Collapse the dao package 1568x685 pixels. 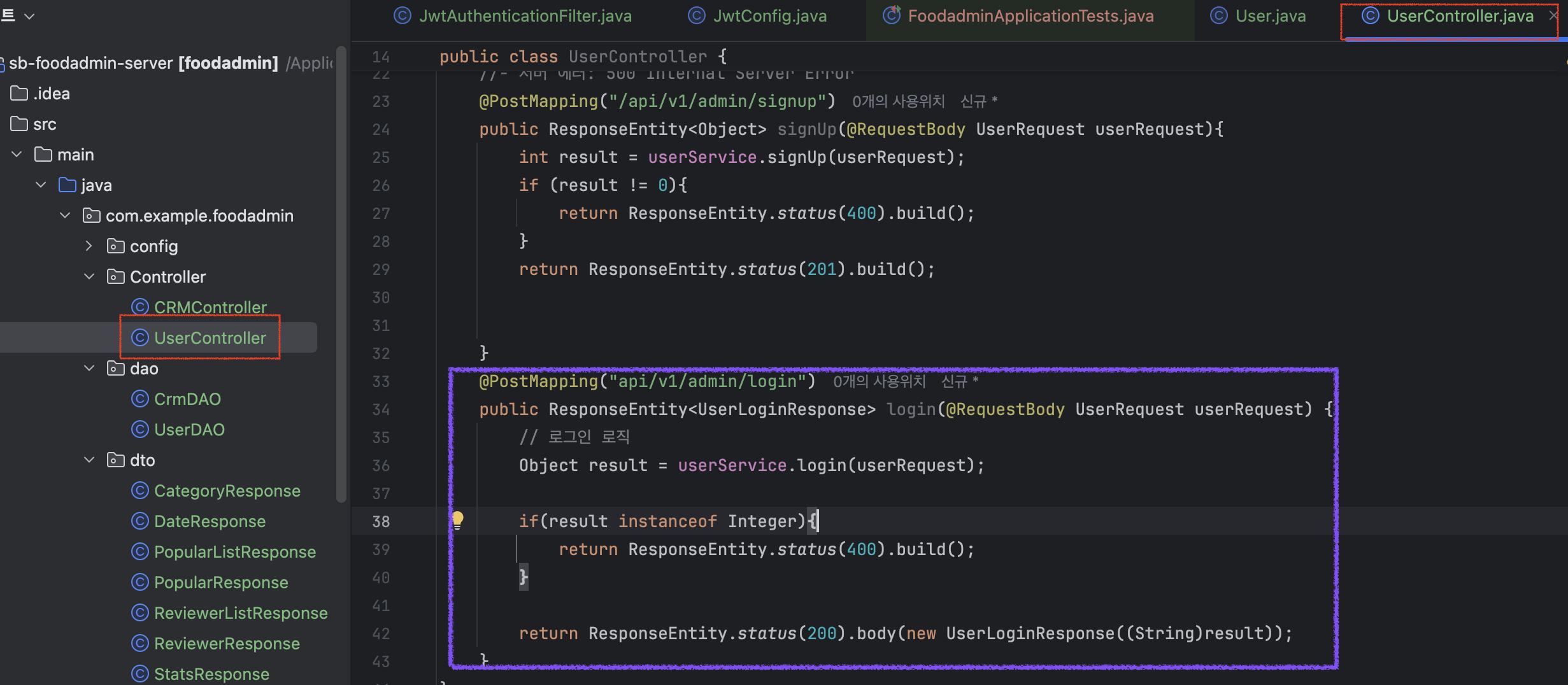coord(90,369)
